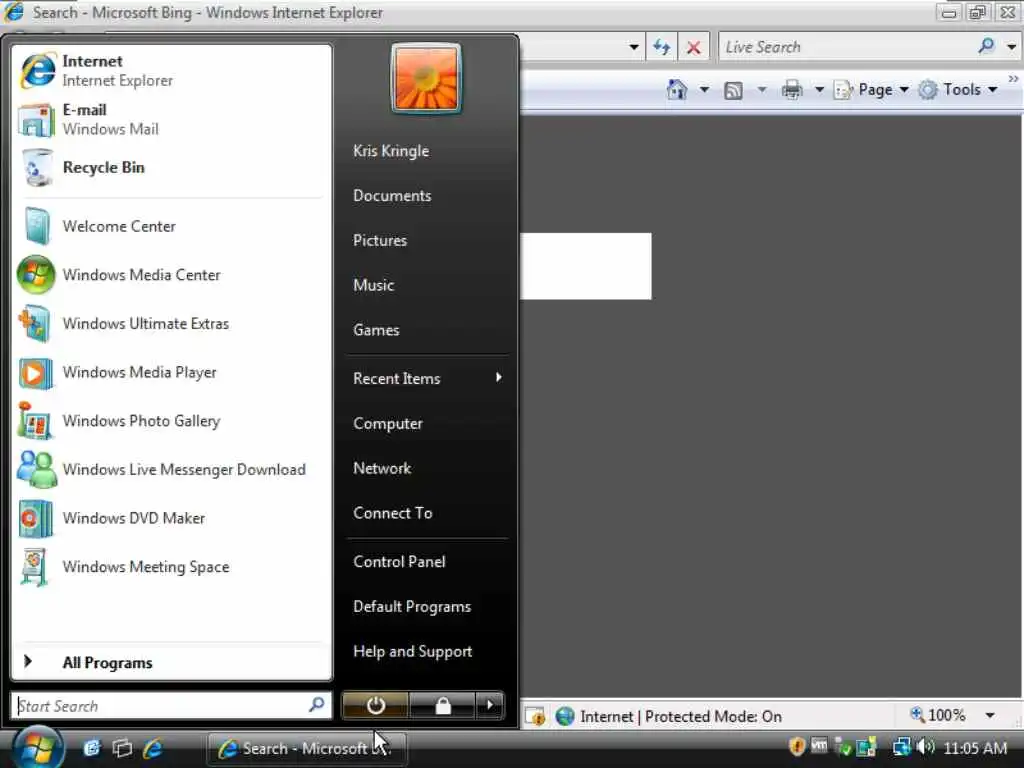The width and height of the screenshot is (1024, 768).
Task: Launch Windows Media Center
Action: [171, 275]
